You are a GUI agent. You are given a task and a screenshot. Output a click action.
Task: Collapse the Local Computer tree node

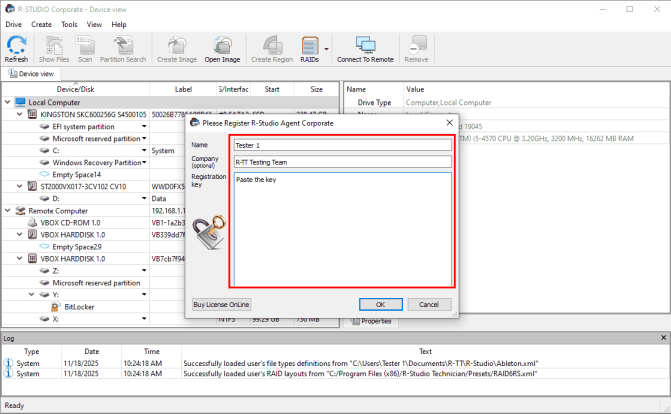point(8,102)
